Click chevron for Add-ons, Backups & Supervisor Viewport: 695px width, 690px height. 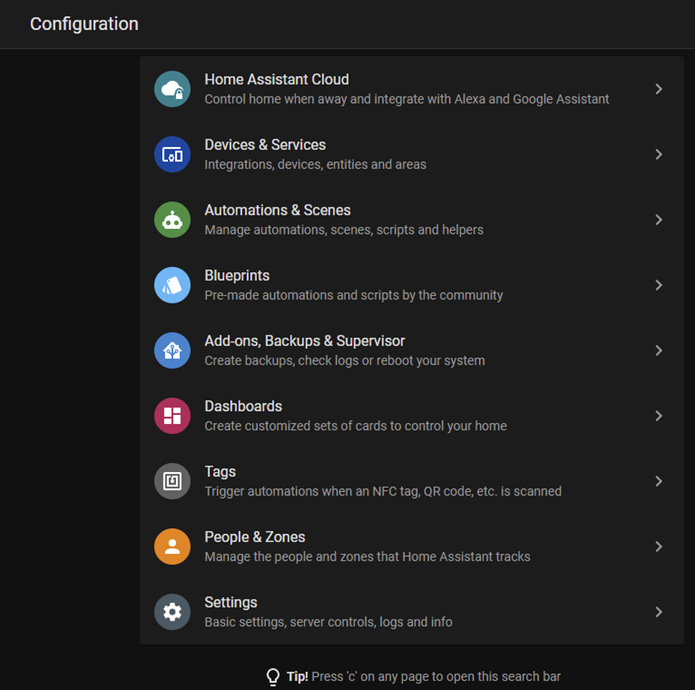659,351
